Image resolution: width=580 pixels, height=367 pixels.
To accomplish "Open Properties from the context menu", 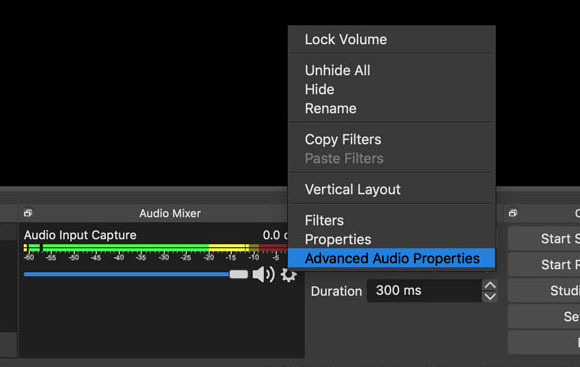I will [x=392, y=239].
